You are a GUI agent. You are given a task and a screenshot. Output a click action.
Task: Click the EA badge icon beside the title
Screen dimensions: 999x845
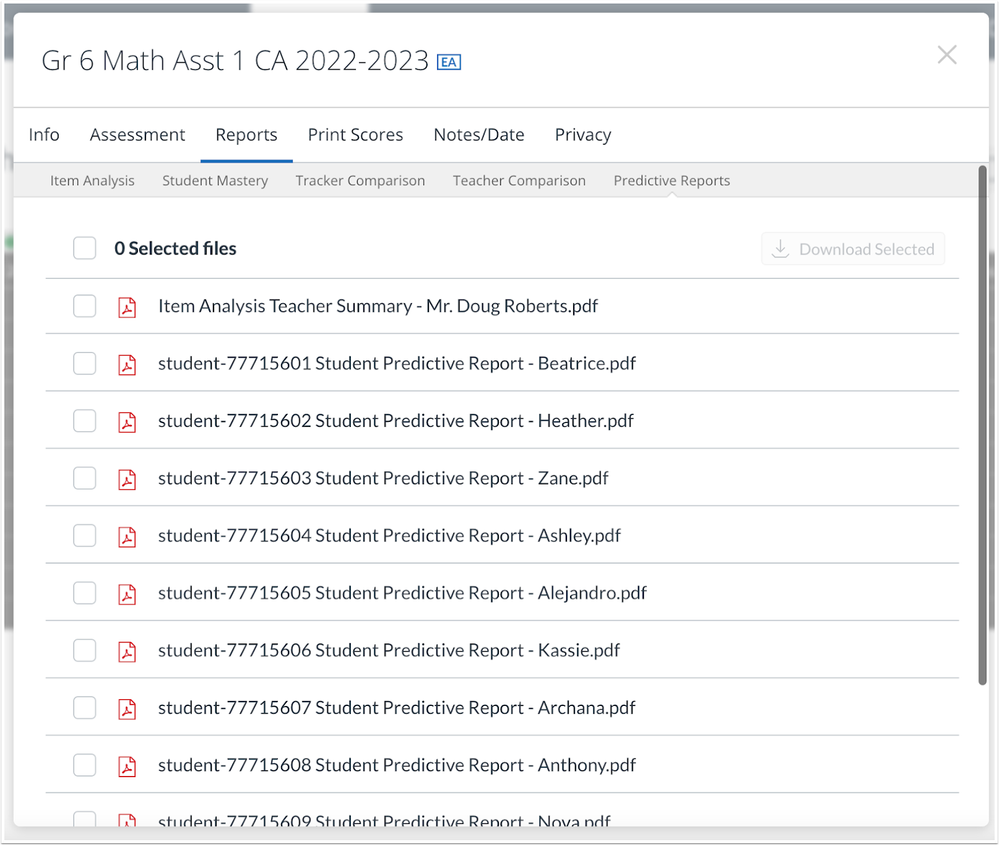pos(449,62)
